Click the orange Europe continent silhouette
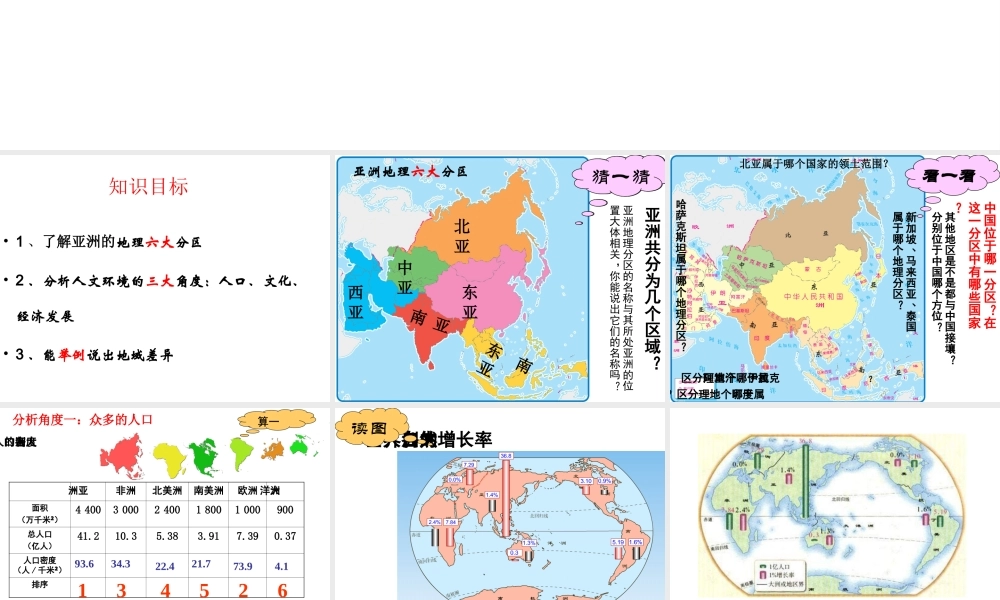This screenshot has height=600, width=1000. [273, 450]
